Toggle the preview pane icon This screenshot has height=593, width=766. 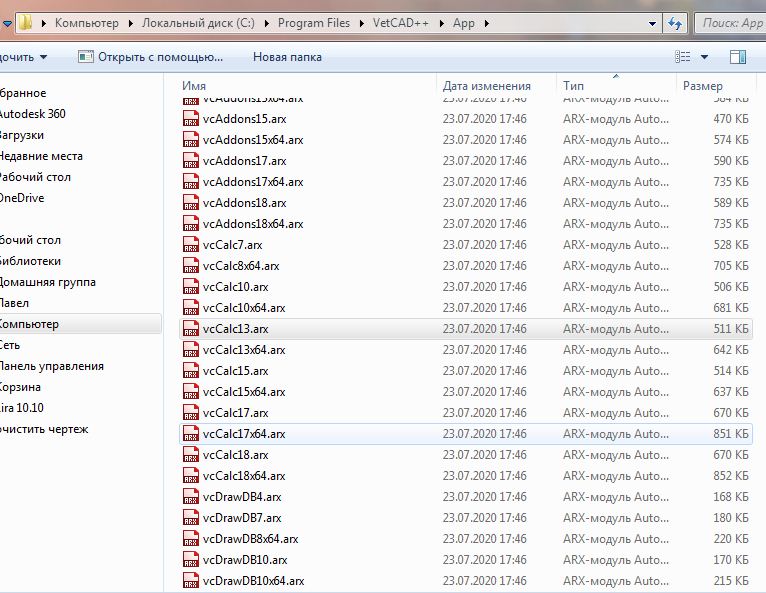(x=738, y=57)
